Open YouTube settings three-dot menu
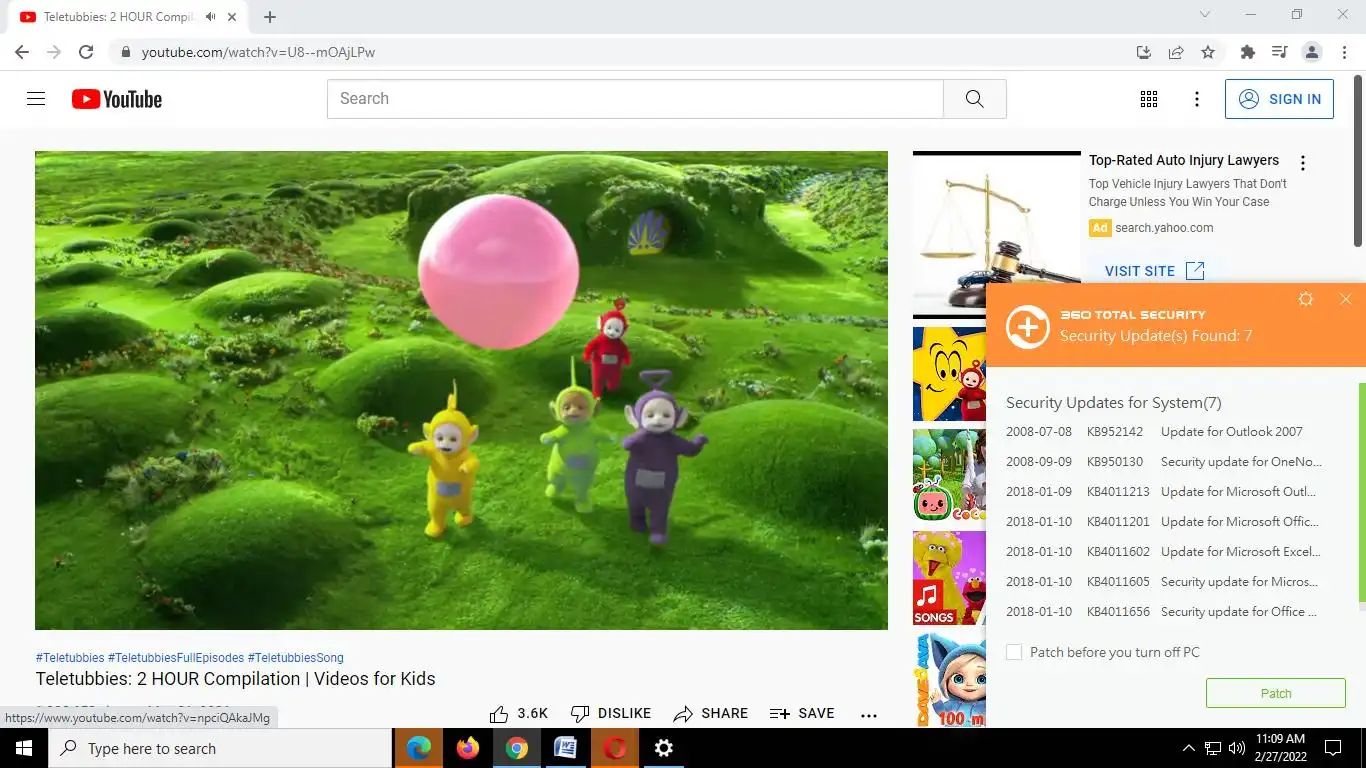Image resolution: width=1366 pixels, height=768 pixels. [1197, 99]
